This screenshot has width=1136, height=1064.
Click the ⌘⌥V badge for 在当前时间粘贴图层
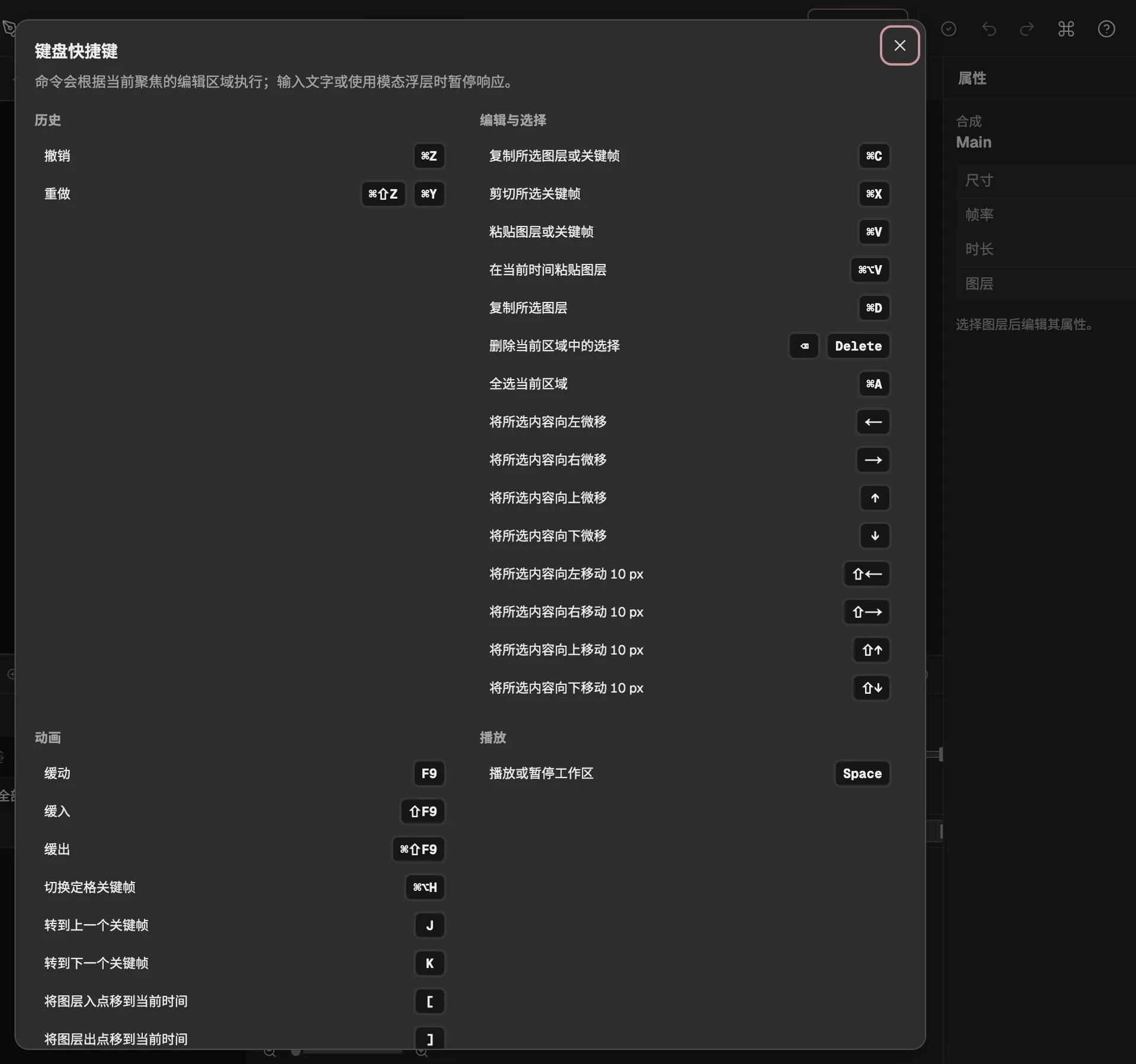point(870,270)
